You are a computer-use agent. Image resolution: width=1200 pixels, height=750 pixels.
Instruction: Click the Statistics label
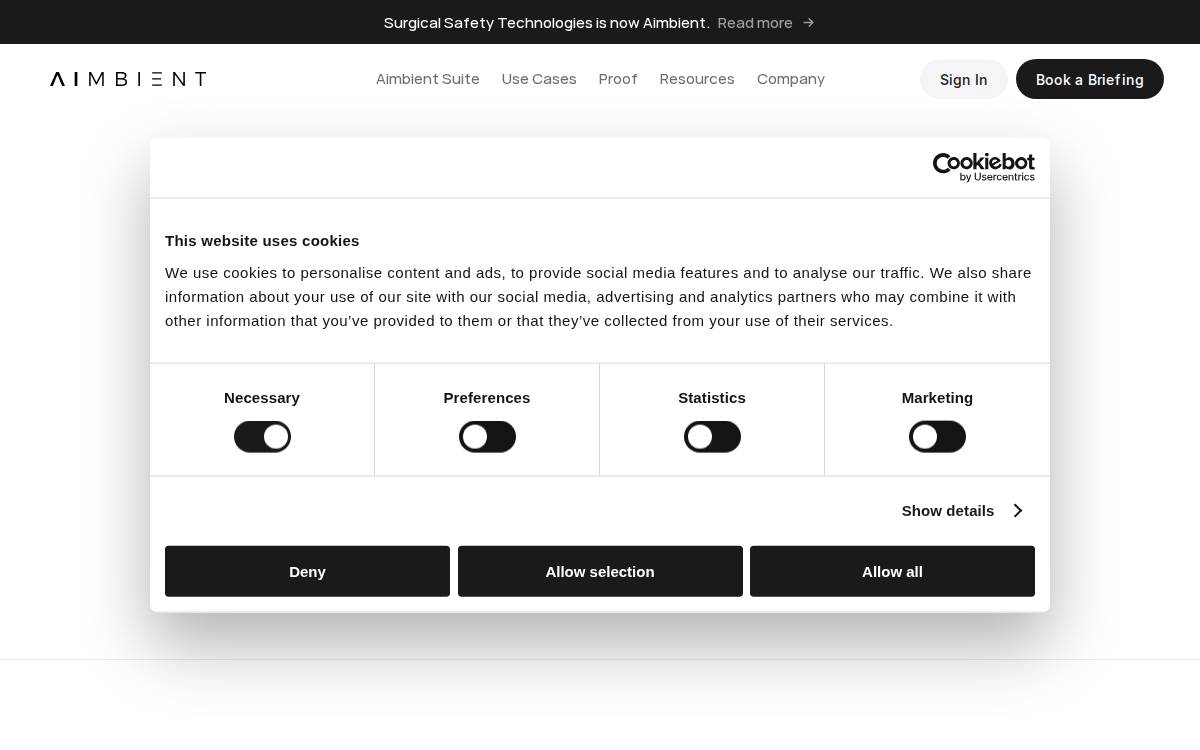(712, 398)
